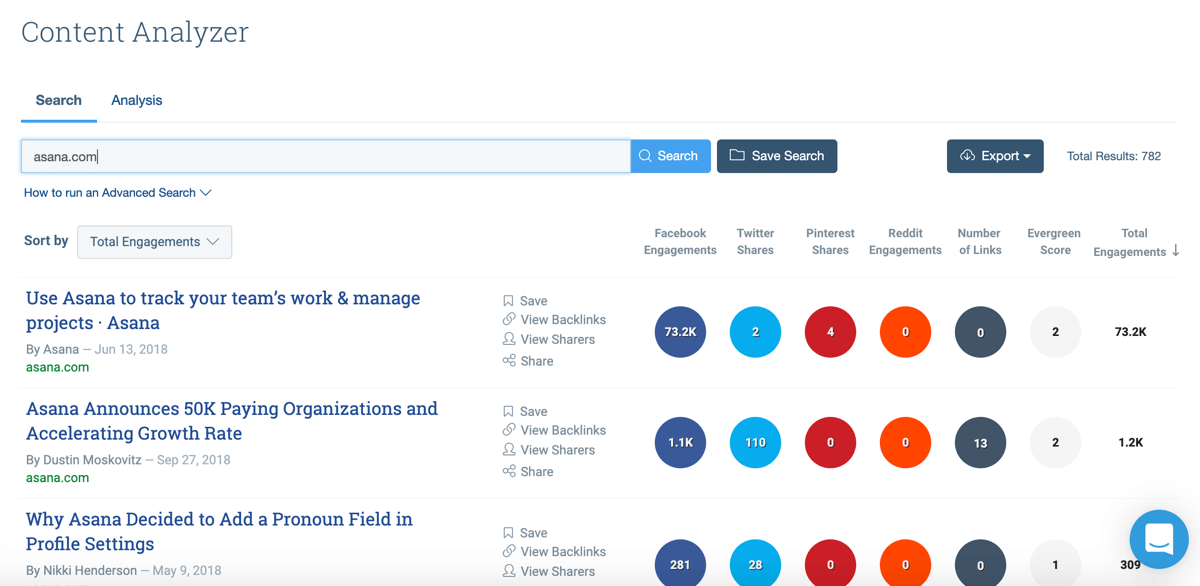The image size is (1200, 586).
Task: View Backlinks for 'Pronoun Field' article
Action: [554, 552]
